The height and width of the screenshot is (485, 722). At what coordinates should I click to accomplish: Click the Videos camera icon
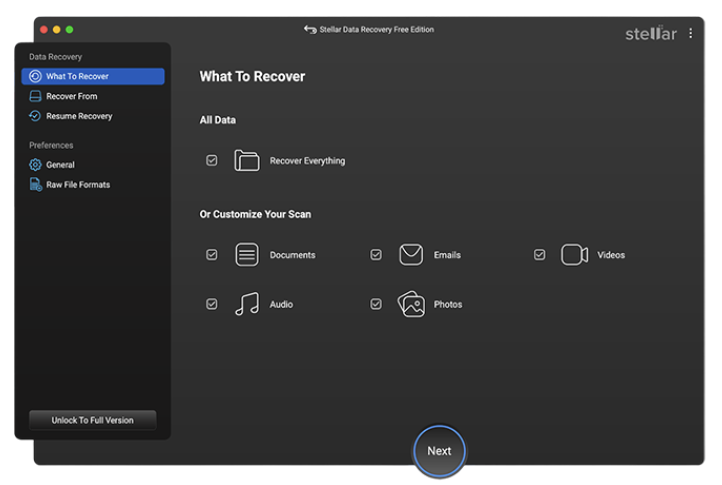coord(574,255)
